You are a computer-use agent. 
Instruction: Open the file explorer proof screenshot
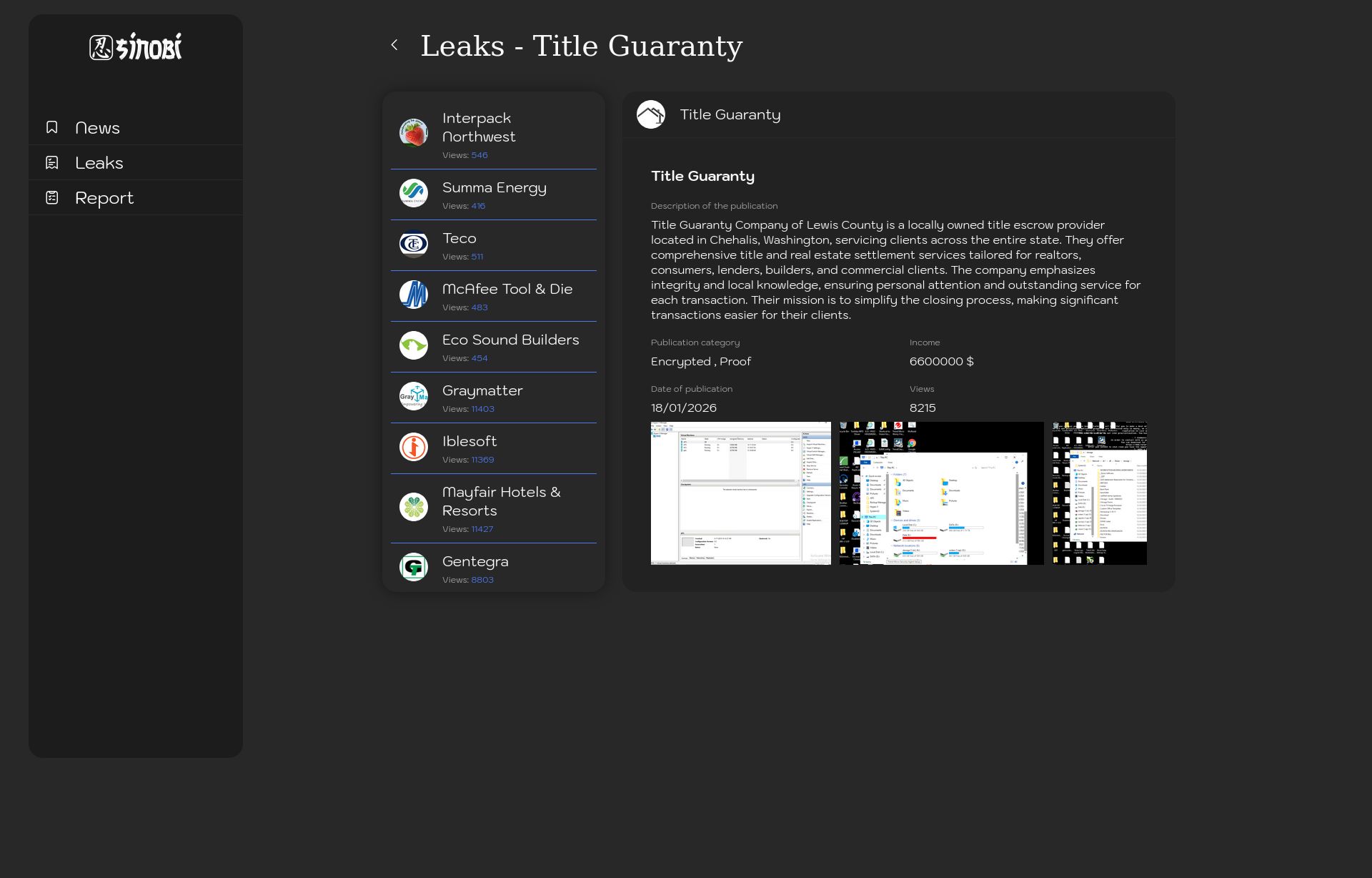[x=941, y=493]
